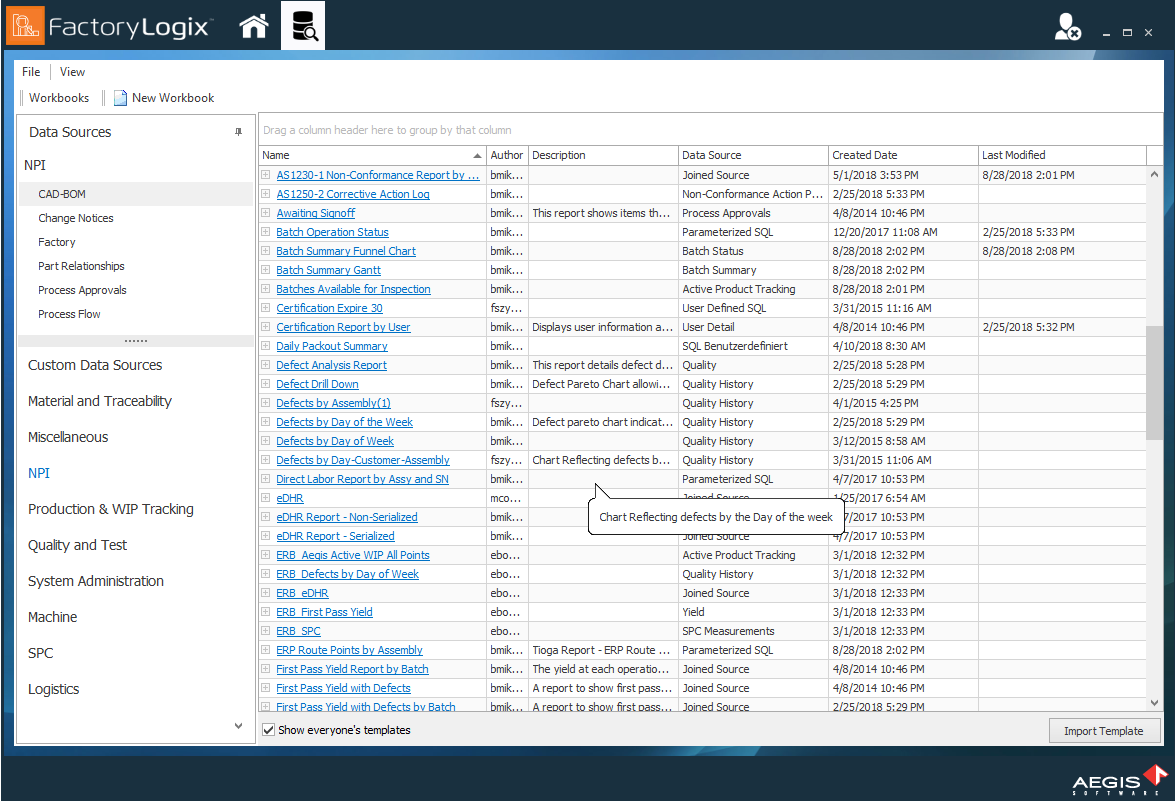The height and width of the screenshot is (801, 1175).
Task: Collapse the NPI data sources section
Action: (x=33, y=163)
